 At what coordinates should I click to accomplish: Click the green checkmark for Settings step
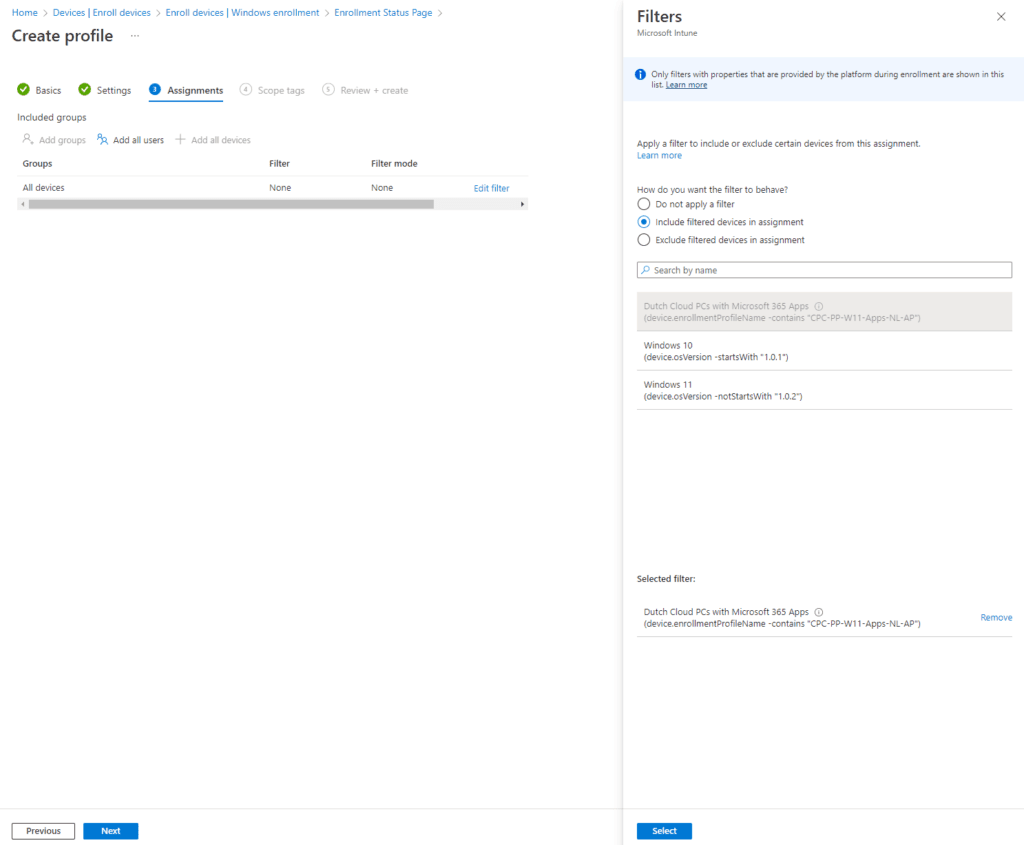pyautogui.click(x=85, y=90)
